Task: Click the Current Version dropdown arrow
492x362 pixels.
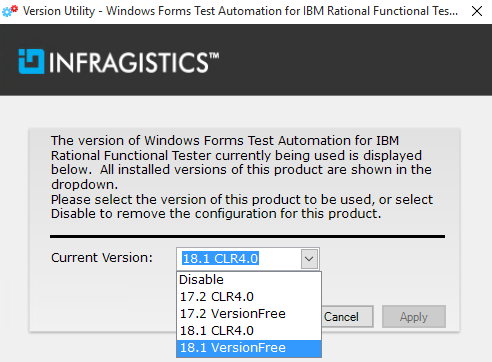Action: tap(309, 259)
